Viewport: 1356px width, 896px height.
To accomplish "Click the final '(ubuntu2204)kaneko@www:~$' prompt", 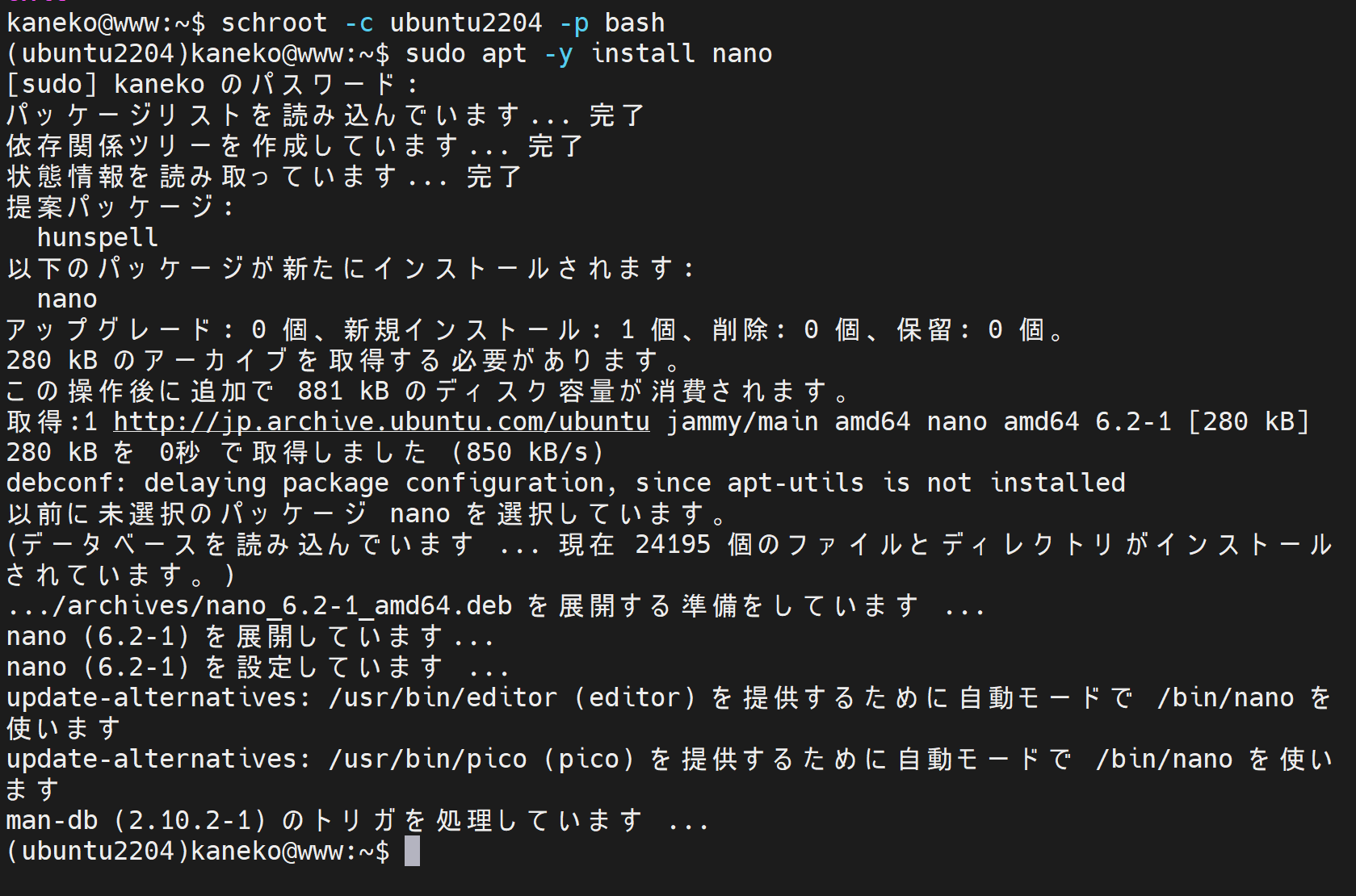I will click(x=198, y=852).
